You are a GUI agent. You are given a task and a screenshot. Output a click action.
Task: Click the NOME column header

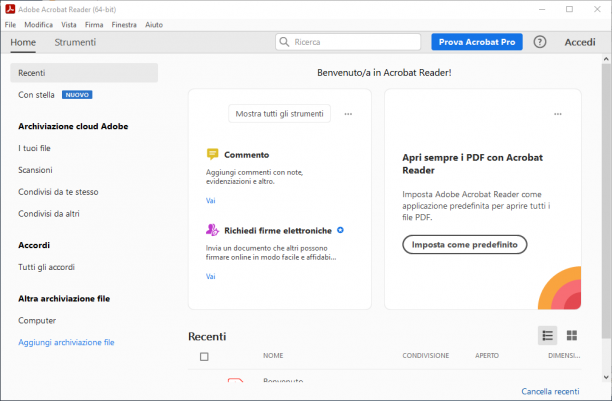[273, 356]
